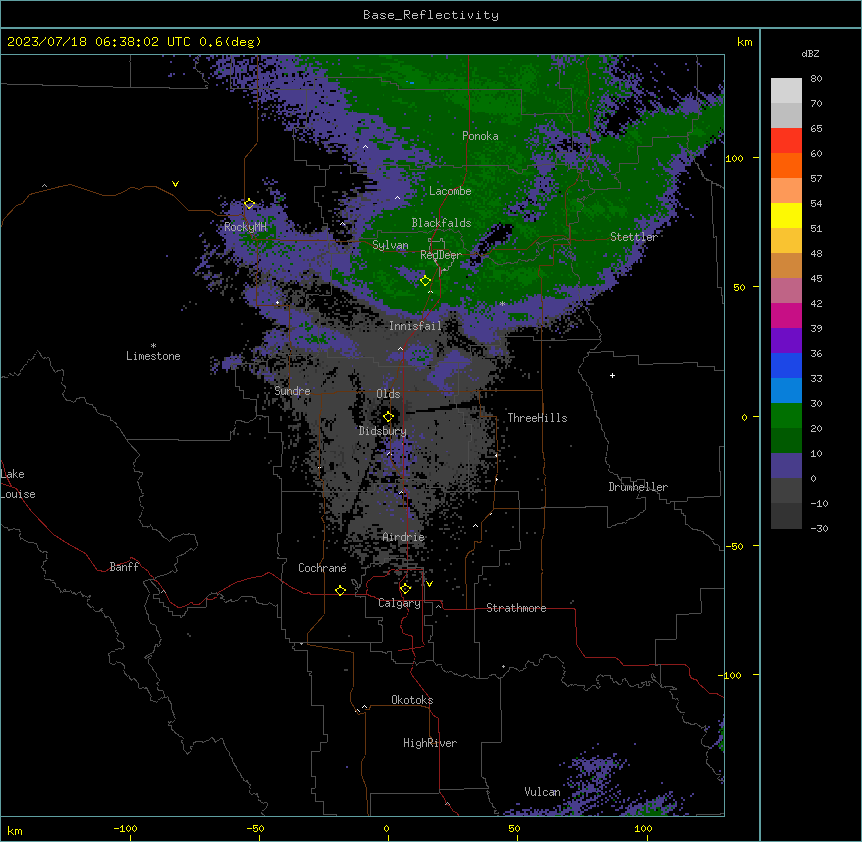Select the -30 value in the dBZ legend
Viewport: 862px width, 842px height.
pyautogui.click(x=819, y=529)
